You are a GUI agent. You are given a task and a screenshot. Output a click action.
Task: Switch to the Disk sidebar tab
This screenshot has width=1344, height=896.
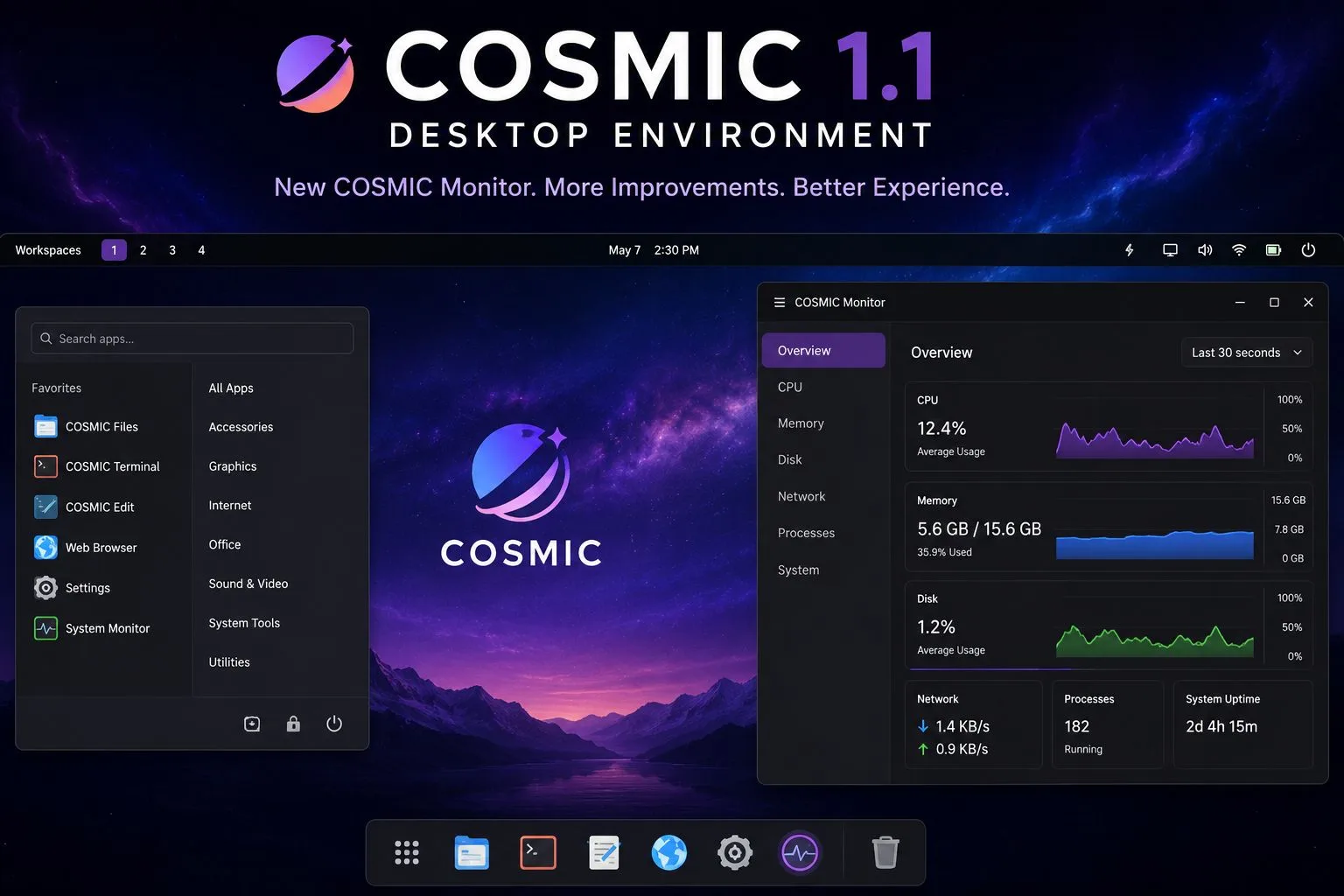[790, 460]
